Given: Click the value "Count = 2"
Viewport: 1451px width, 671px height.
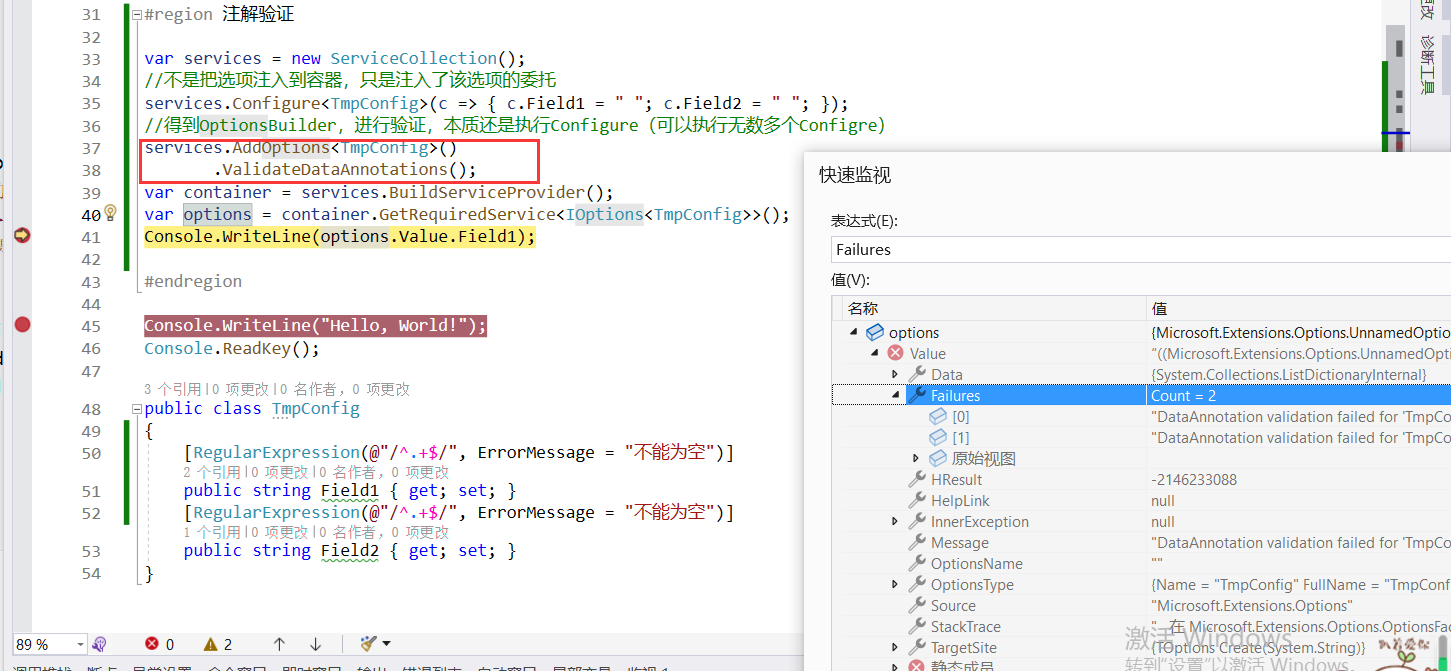Looking at the screenshot, I should [x=1184, y=395].
